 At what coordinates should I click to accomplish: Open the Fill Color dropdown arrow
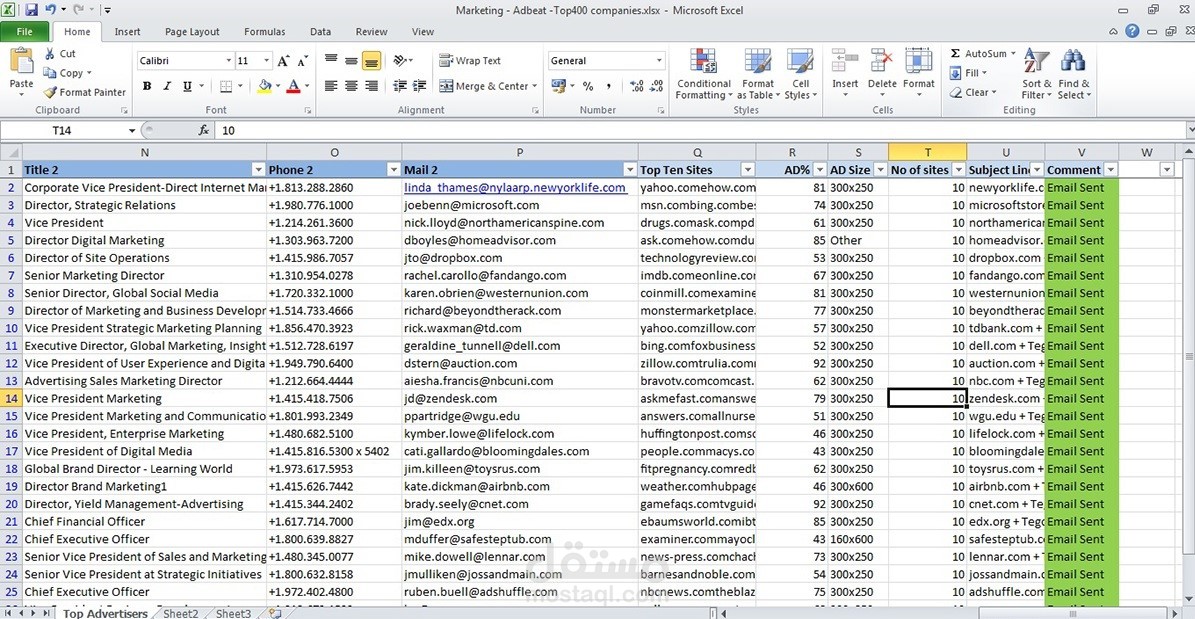(277, 86)
